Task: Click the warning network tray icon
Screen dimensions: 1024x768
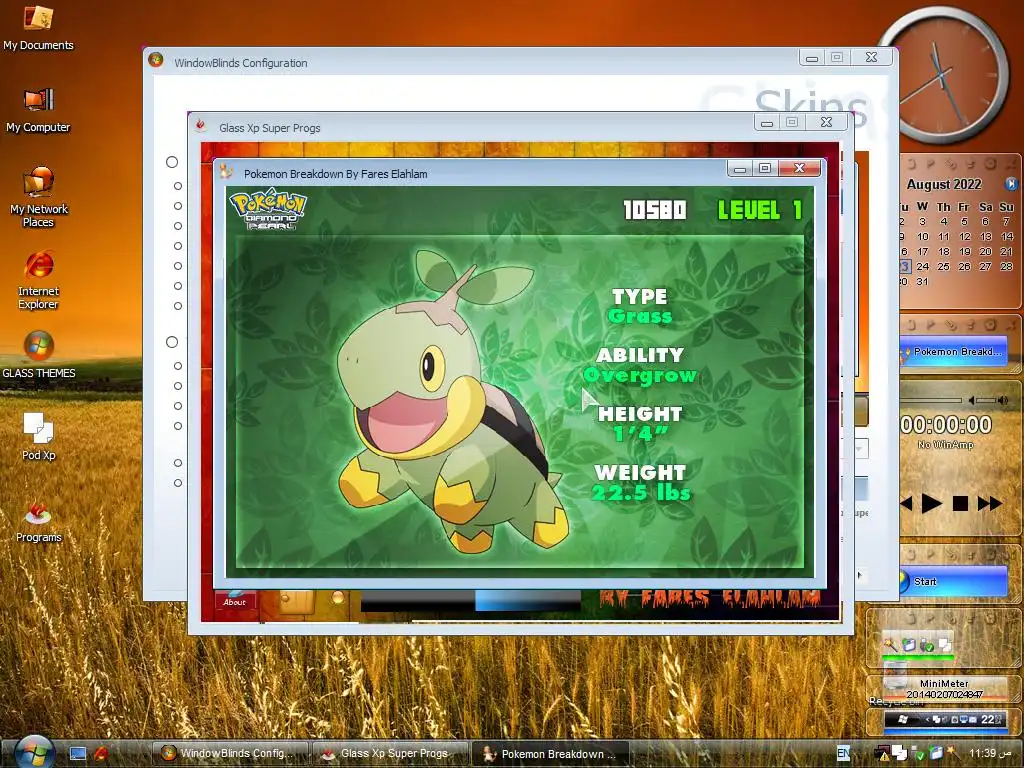Action: 882,754
